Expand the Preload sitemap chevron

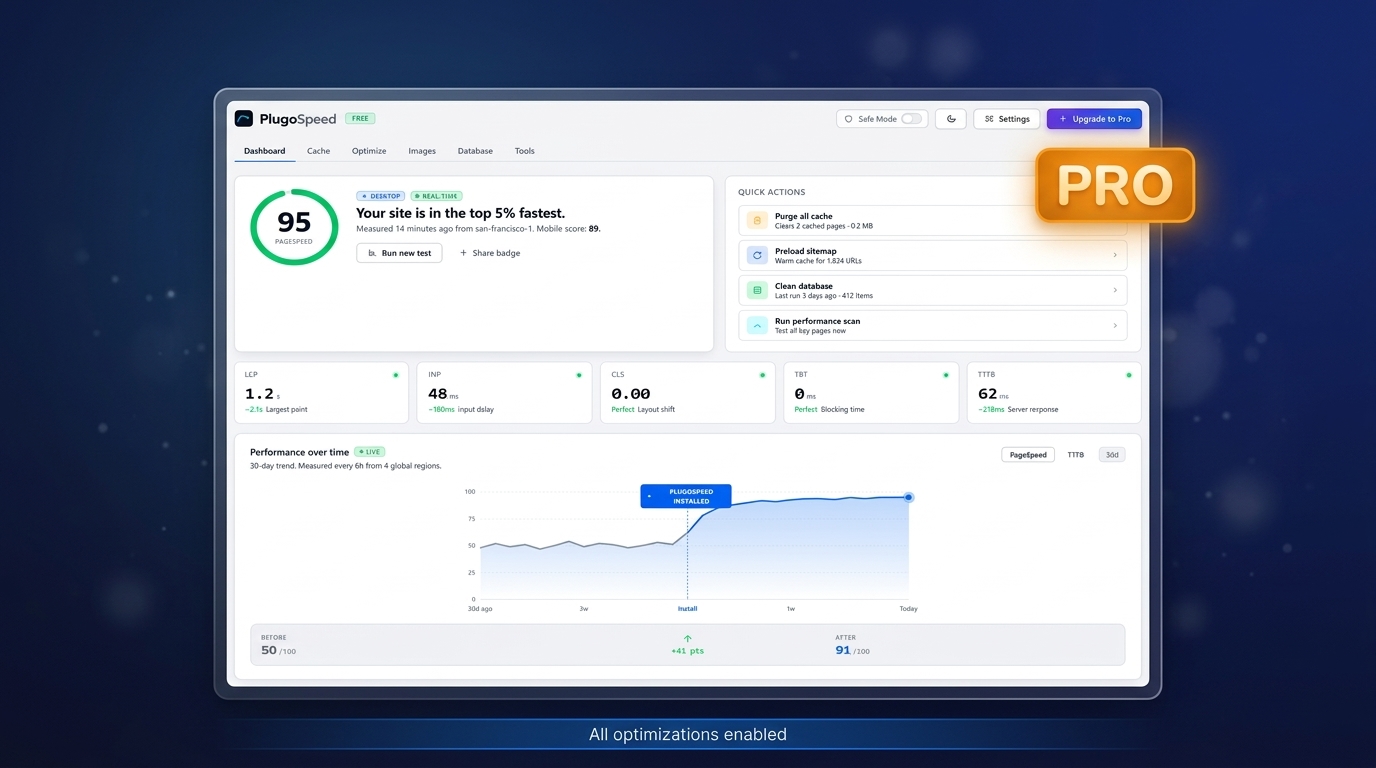coord(1115,256)
